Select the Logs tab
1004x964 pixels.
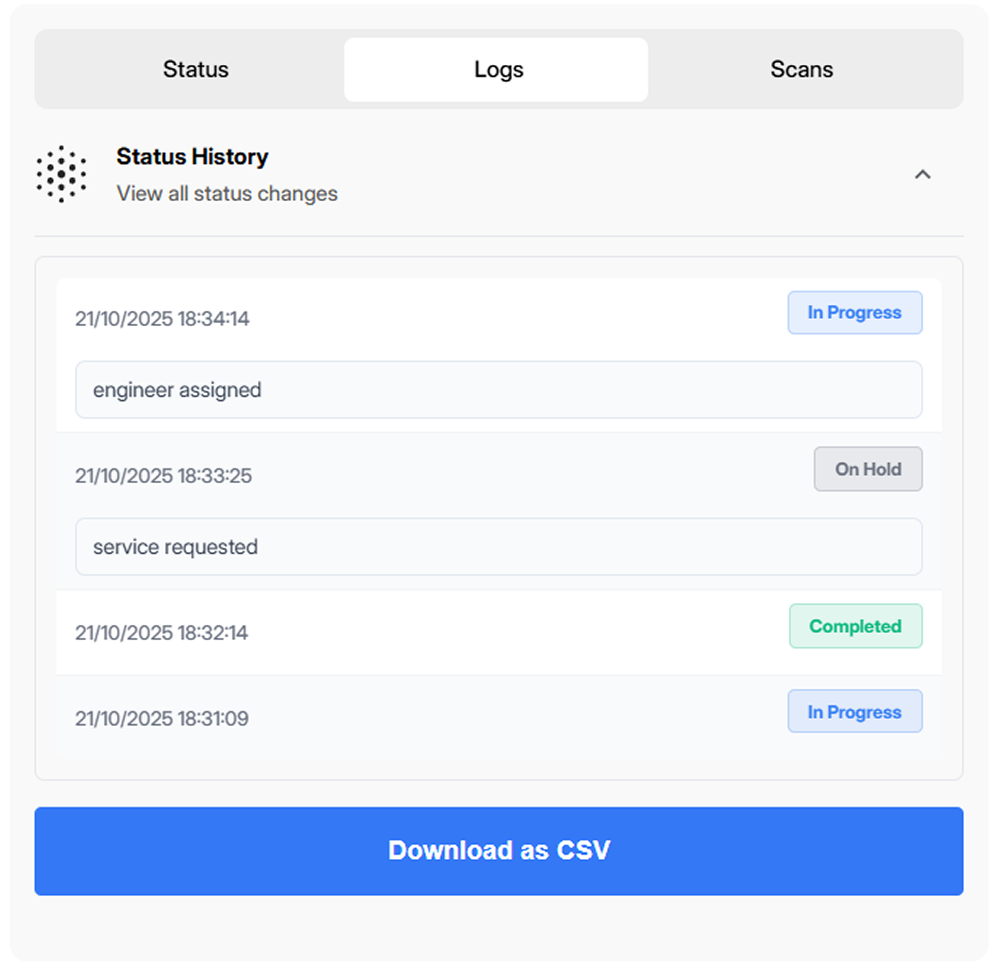(498, 70)
